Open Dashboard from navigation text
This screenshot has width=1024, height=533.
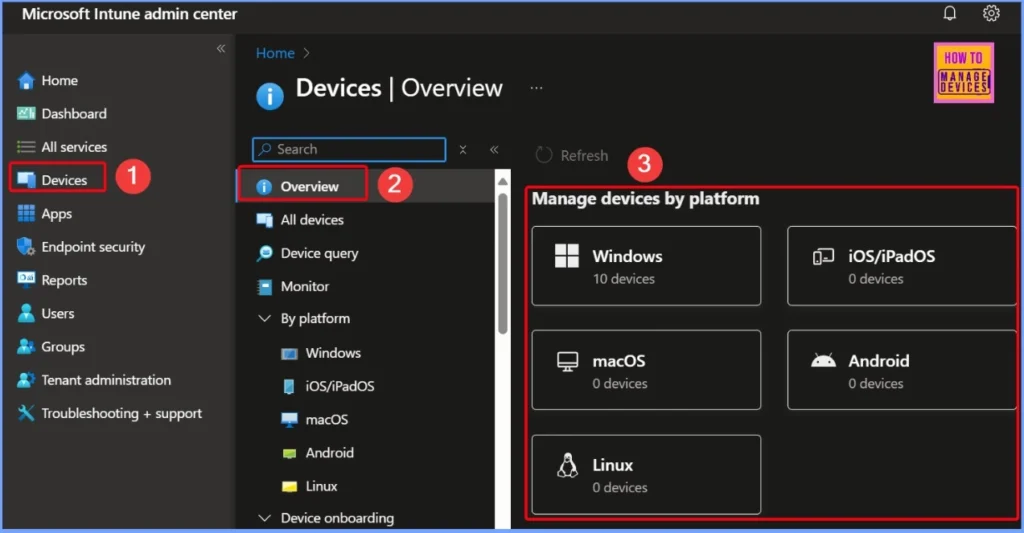[x=74, y=114]
